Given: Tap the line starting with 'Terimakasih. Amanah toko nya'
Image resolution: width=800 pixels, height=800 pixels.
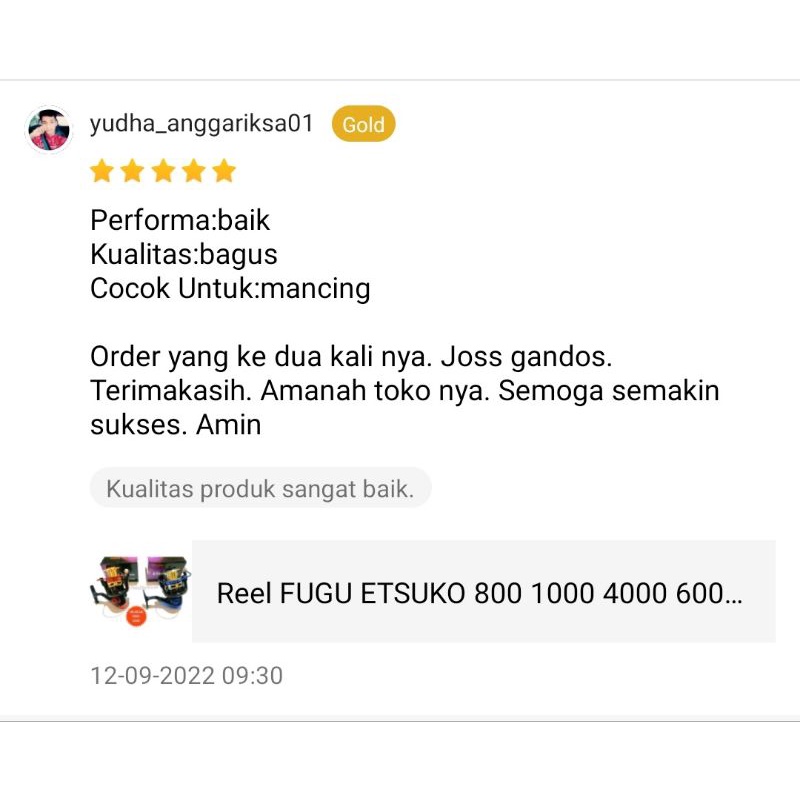Looking at the screenshot, I should tap(405, 391).
